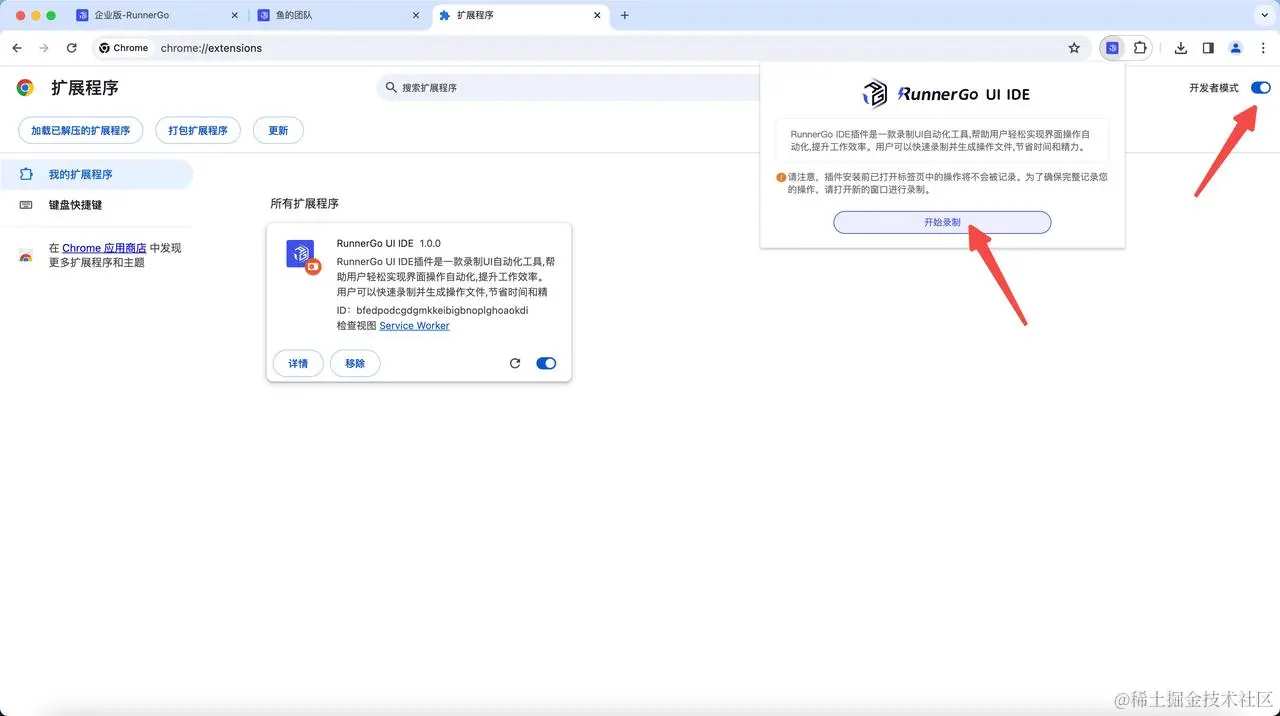Close the 企业版-RunnerGo tab
Image resolution: width=1280 pixels, height=716 pixels.
235,16
